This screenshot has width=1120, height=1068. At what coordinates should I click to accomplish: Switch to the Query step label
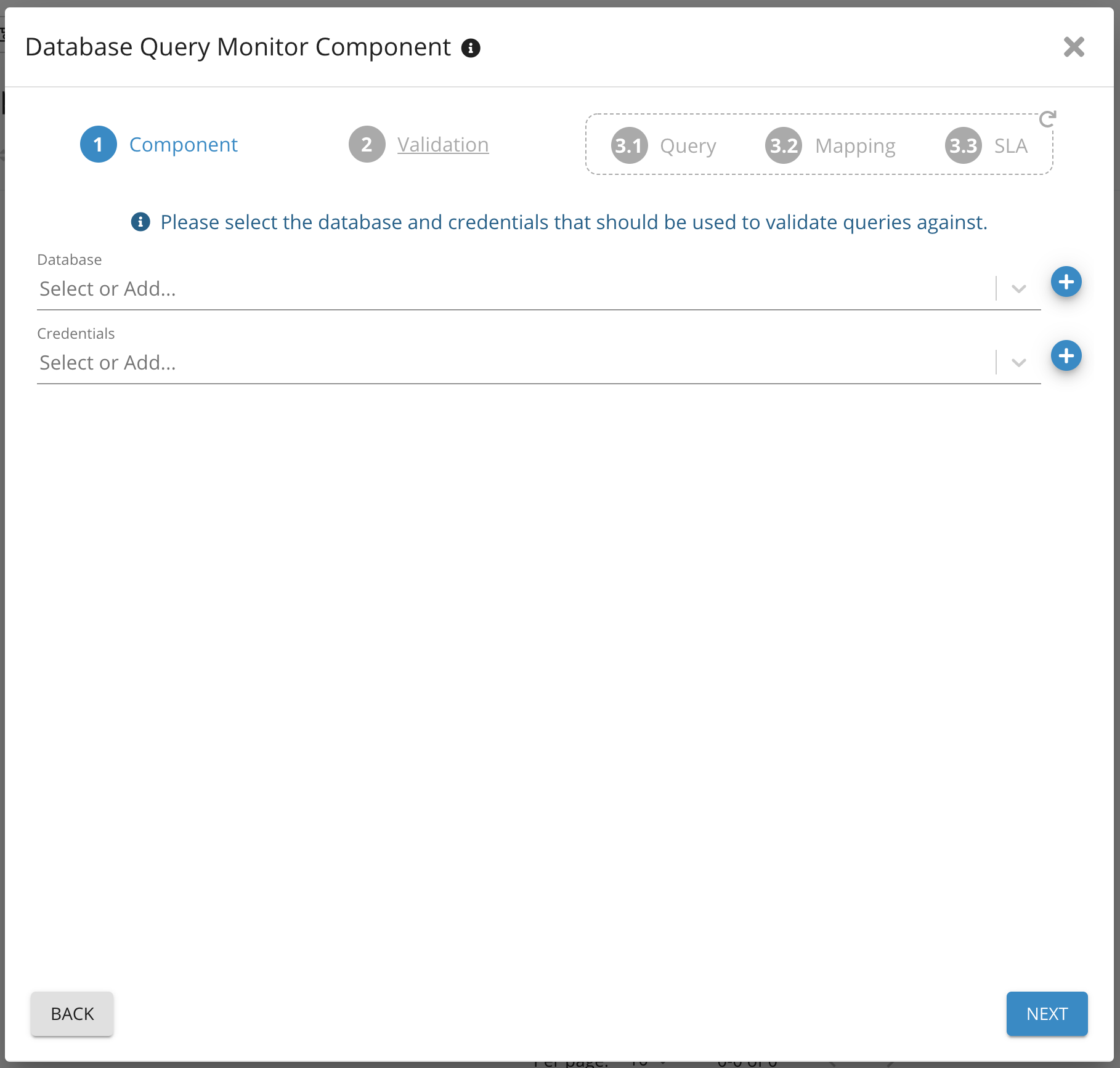(x=688, y=146)
